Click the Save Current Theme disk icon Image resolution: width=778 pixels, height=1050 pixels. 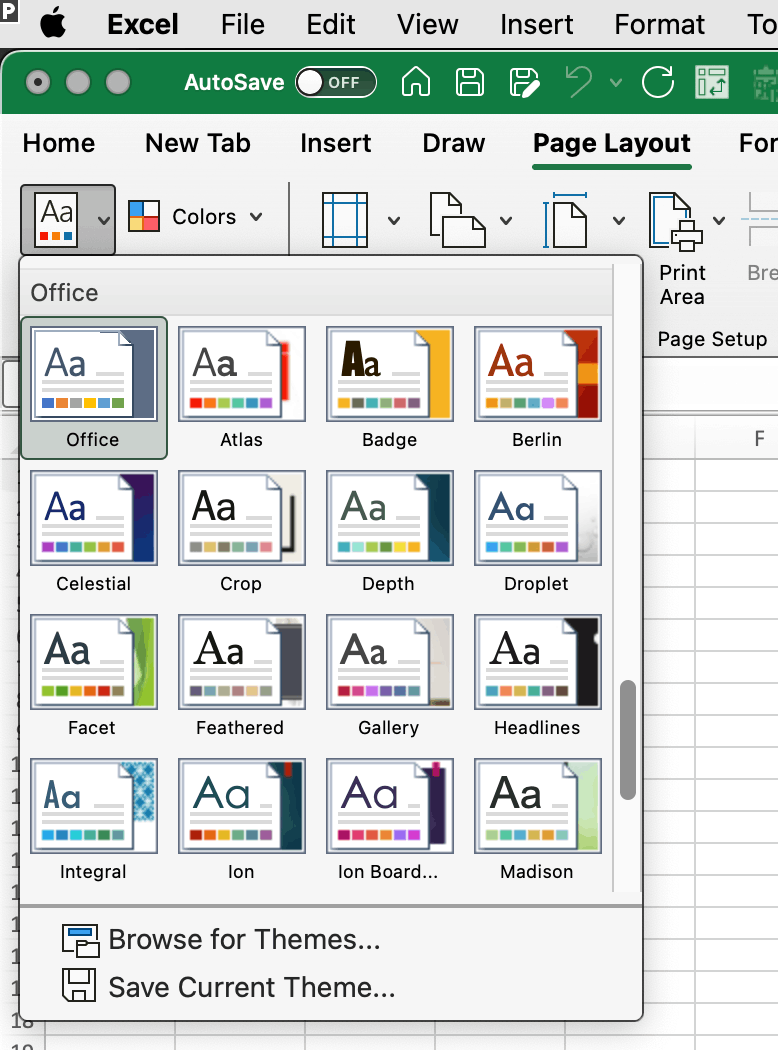pos(79,986)
